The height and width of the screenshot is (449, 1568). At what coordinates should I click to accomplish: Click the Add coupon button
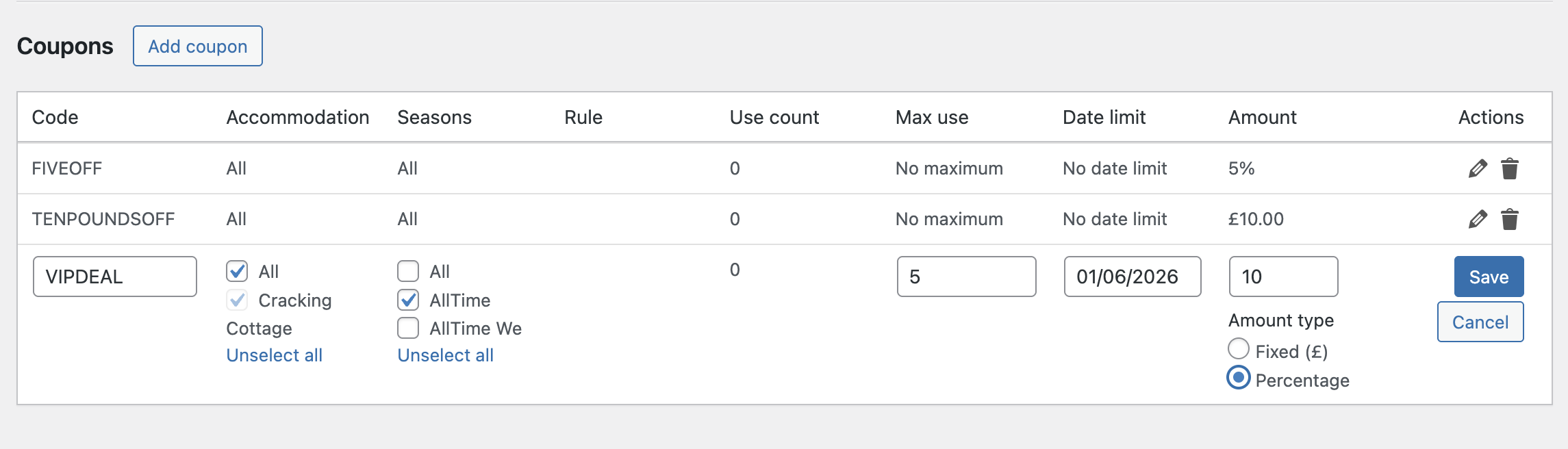coord(198,46)
